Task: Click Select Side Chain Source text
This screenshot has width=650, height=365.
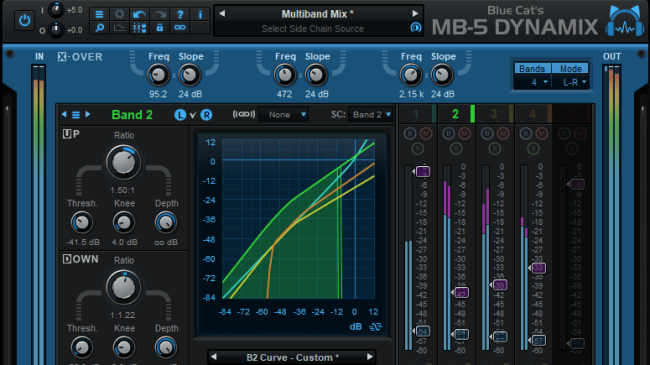Action: point(313,29)
